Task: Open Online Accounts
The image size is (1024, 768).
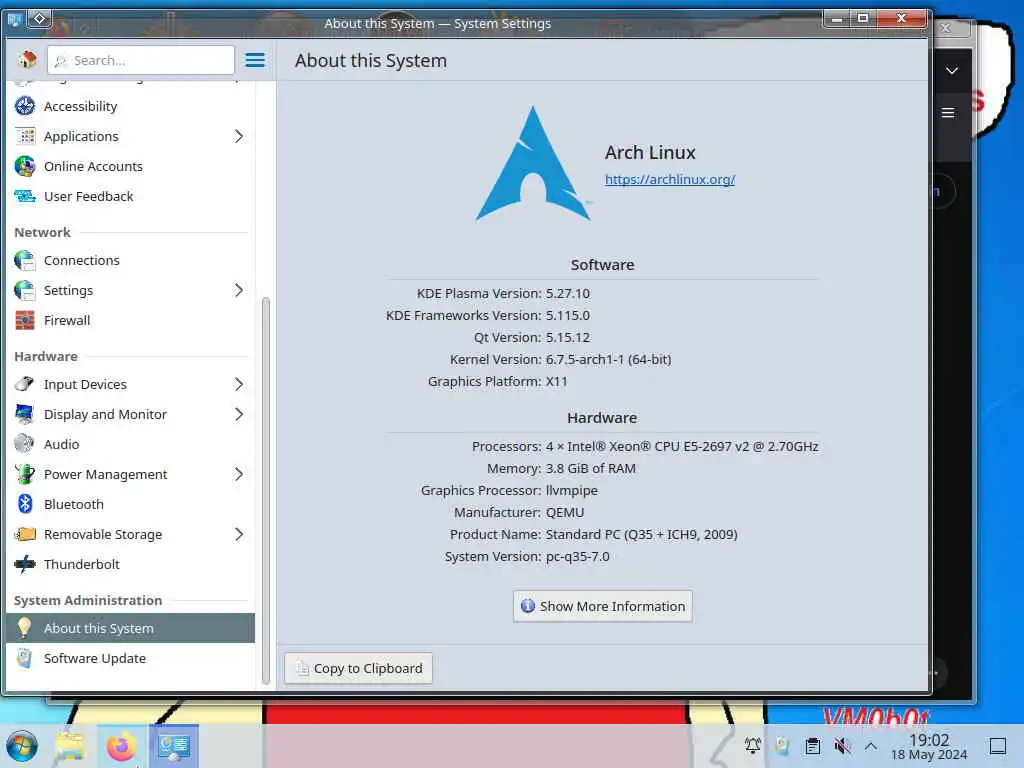Action: click(131, 167)
